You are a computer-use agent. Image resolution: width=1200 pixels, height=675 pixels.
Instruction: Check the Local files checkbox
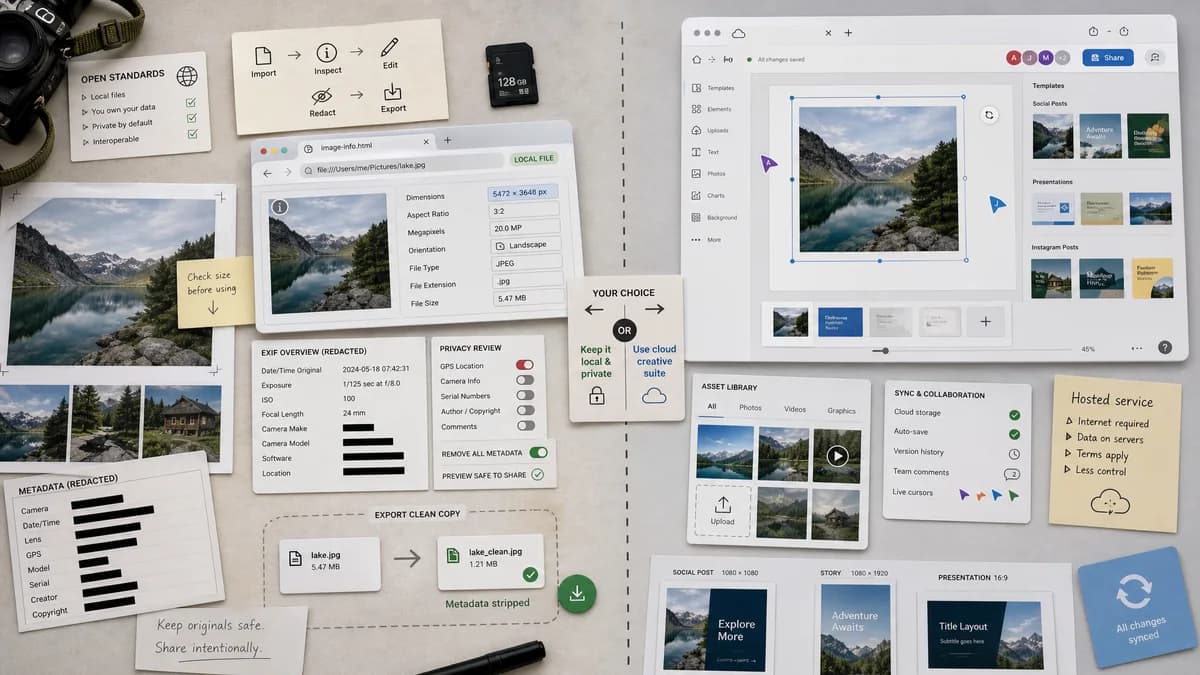[x=190, y=101]
